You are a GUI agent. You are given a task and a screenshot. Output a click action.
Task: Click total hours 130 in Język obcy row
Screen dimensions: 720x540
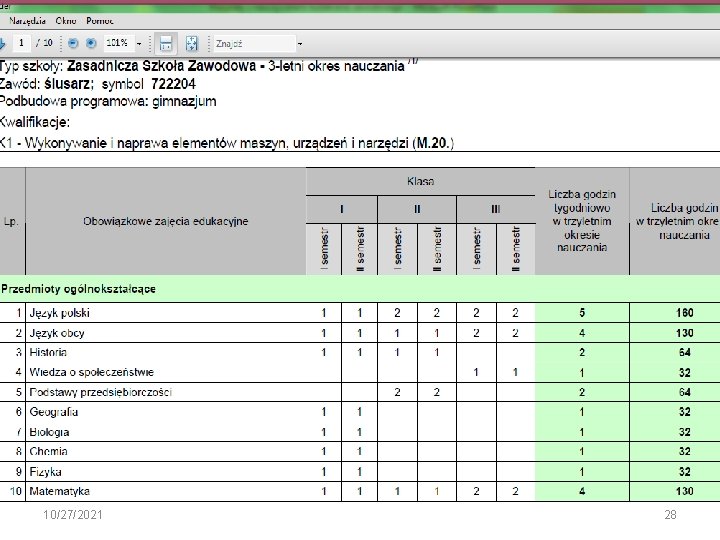(684, 333)
